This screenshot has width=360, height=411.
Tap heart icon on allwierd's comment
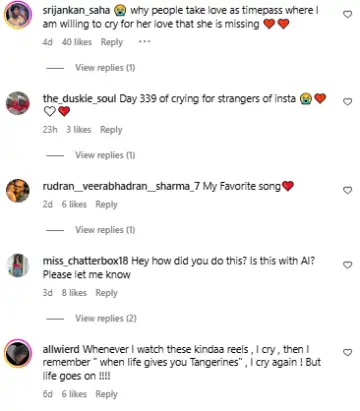tap(348, 352)
